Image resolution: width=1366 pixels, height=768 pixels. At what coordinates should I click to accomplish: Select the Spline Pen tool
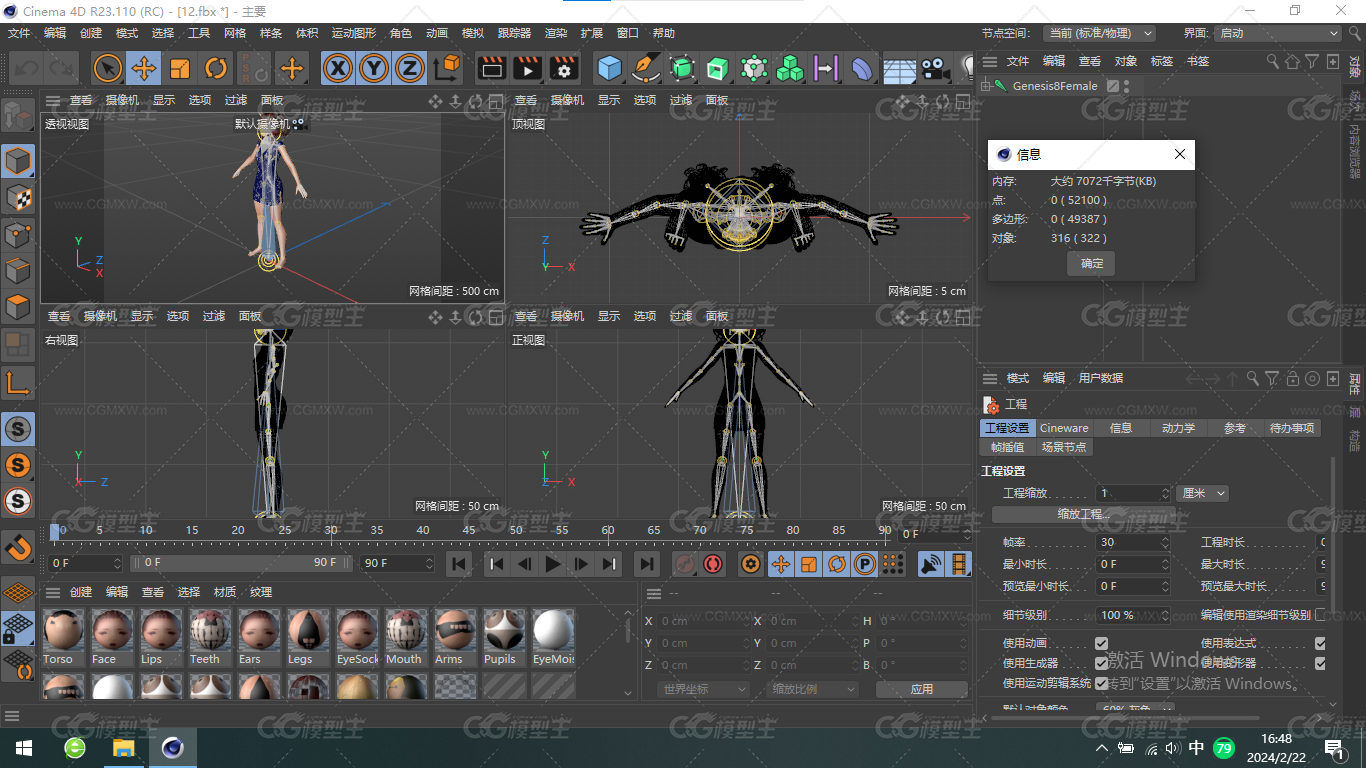click(x=646, y=68)
